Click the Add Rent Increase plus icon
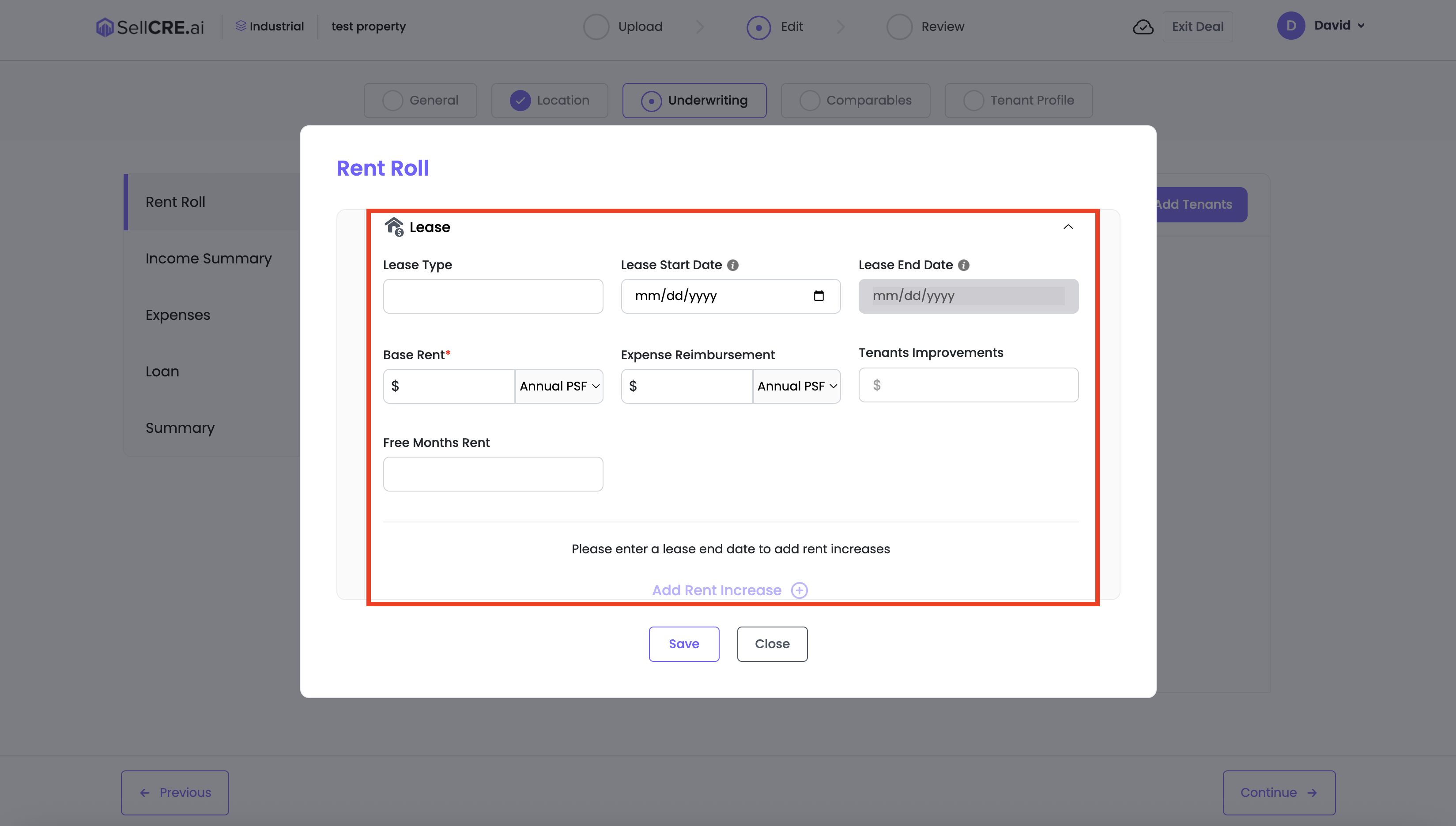The image size is (1456, 826). pos(799,590)
